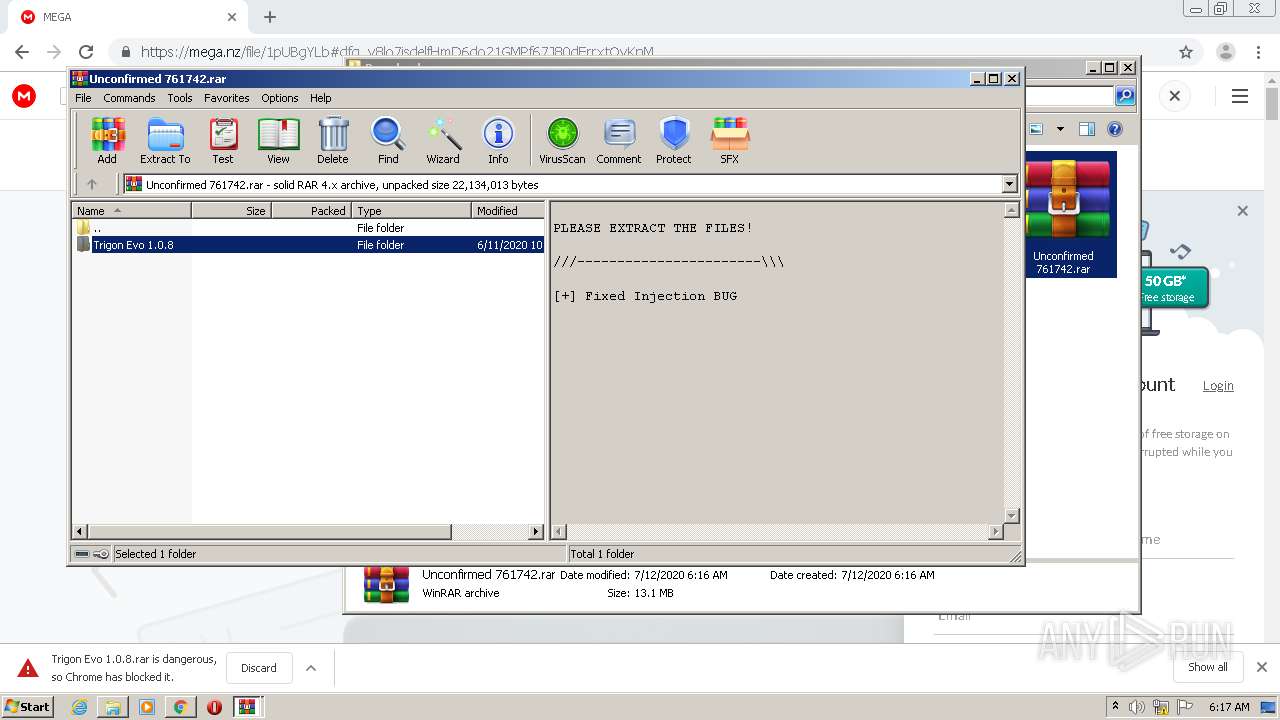Viewport: 1280px width, 720px height.
Task: Sort by Modified column header
Action: pos(508,210)
